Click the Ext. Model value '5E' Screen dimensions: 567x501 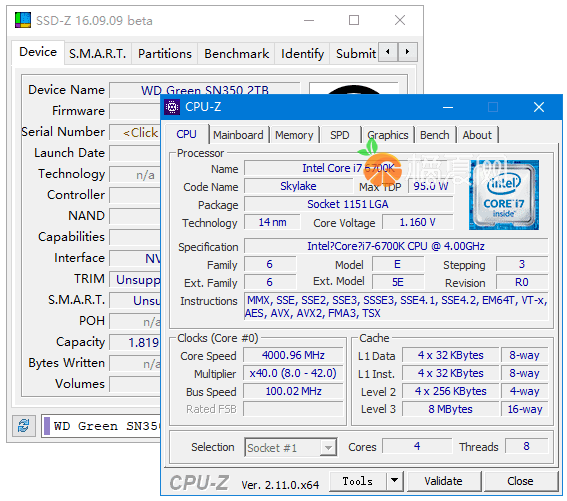[x=398, y=282]
